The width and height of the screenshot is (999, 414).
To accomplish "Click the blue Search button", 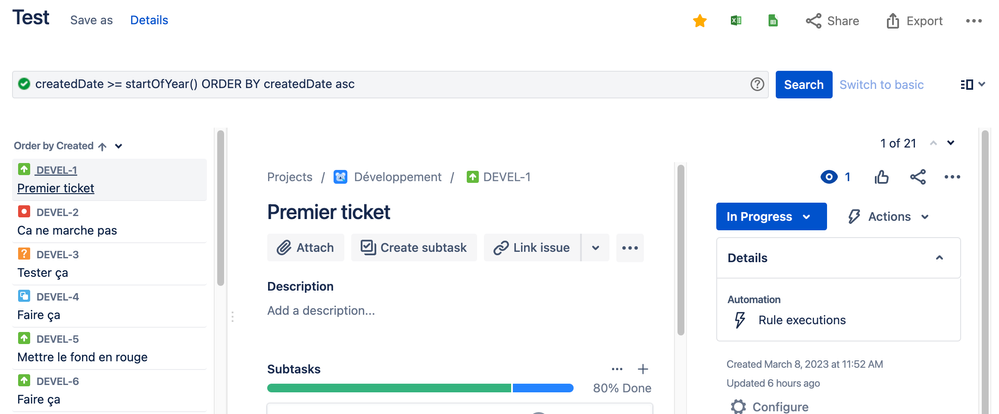I will pos(803,85).
